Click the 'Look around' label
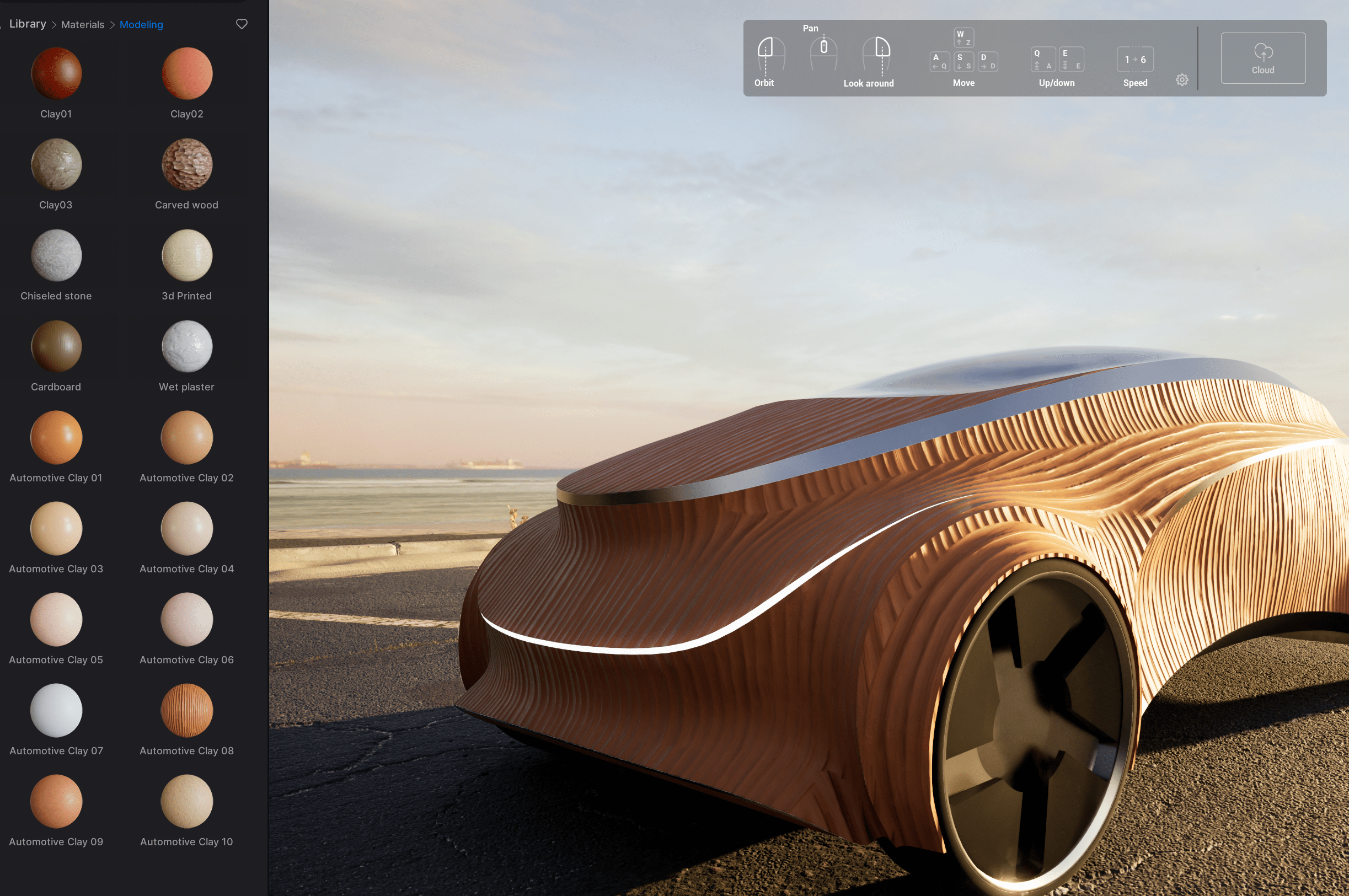The width and height of the screenshot is (1349, 896). (868, 83)
